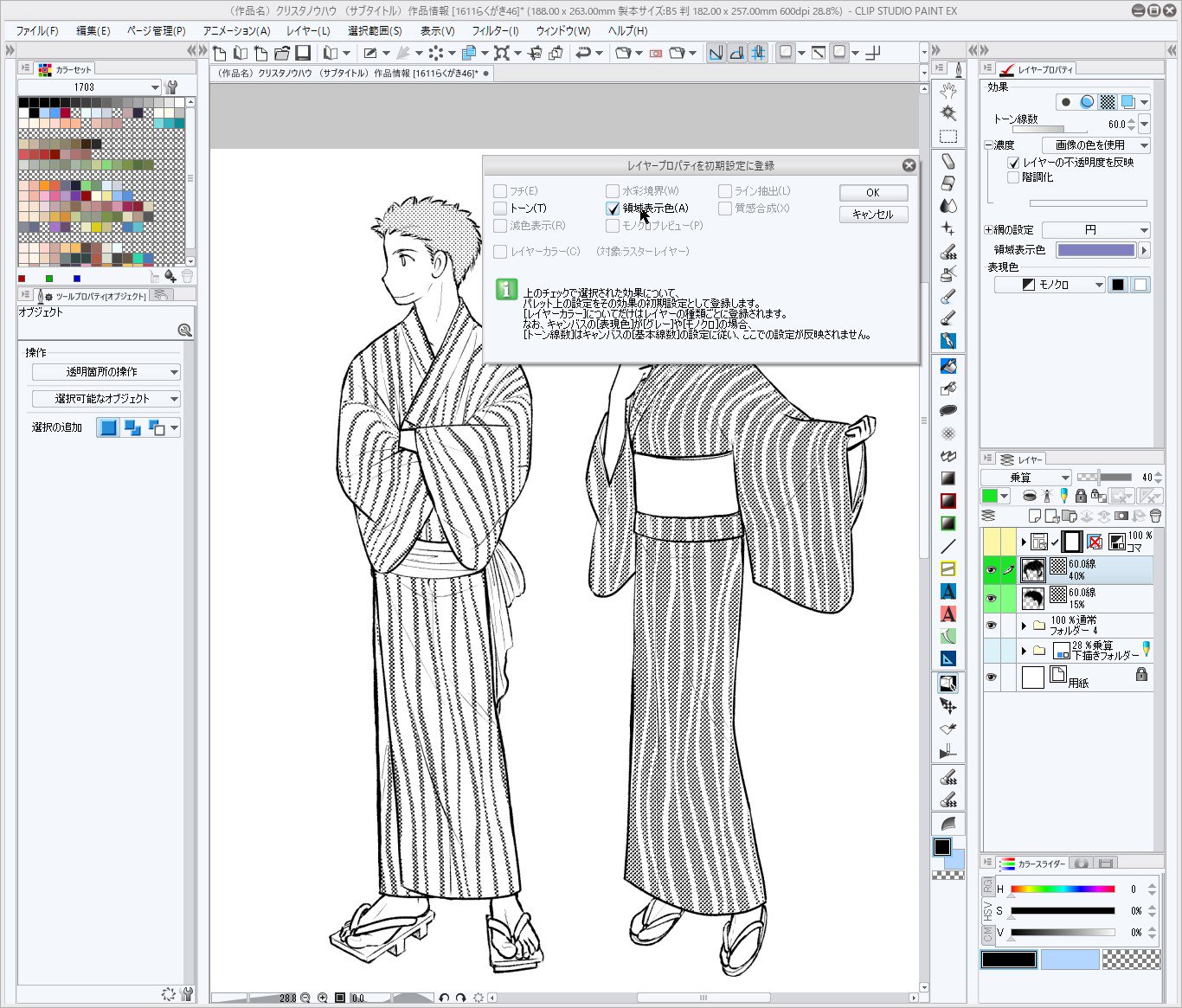Select the Fill bucket tool
This screenshot has height=1008, width=1182.
point(948,366)
